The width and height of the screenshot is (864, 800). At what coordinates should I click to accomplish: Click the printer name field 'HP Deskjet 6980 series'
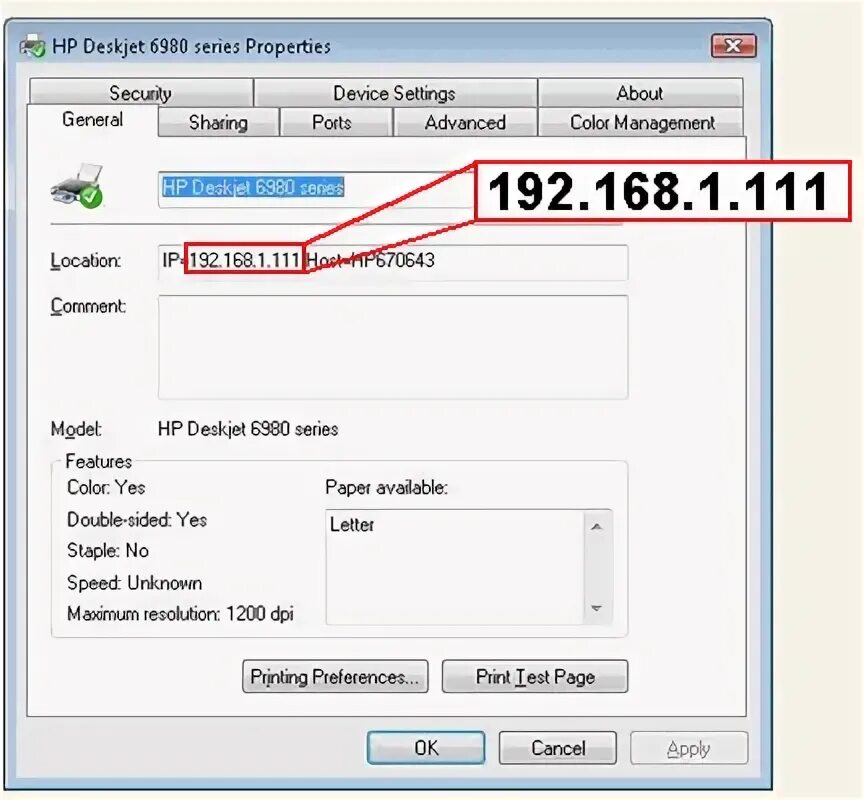pos(317,188)
